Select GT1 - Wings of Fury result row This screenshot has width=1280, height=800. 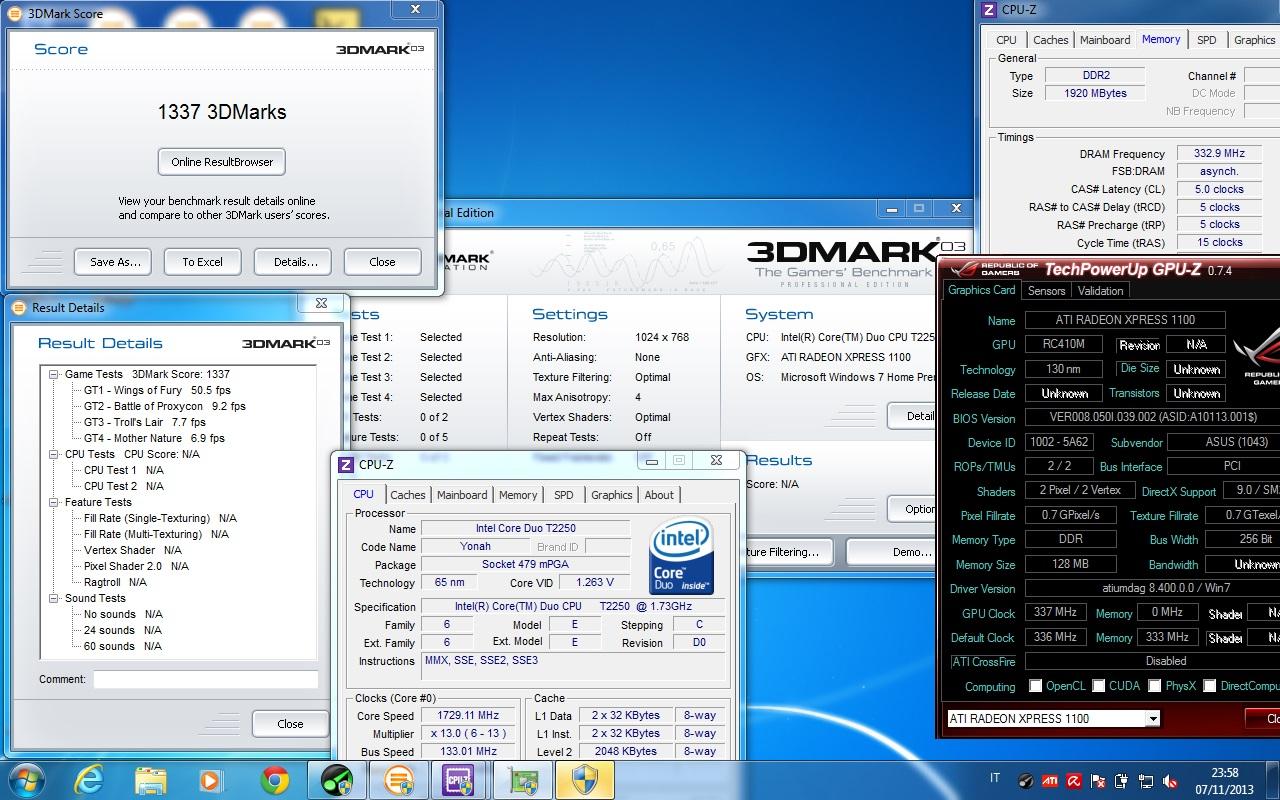pyautogui.click(x=157, y=390)
